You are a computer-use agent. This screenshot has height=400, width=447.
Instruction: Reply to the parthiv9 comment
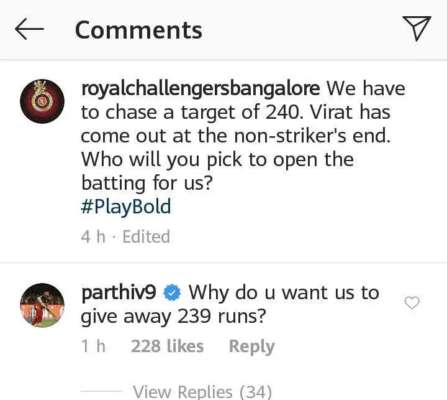click(252, 346)
